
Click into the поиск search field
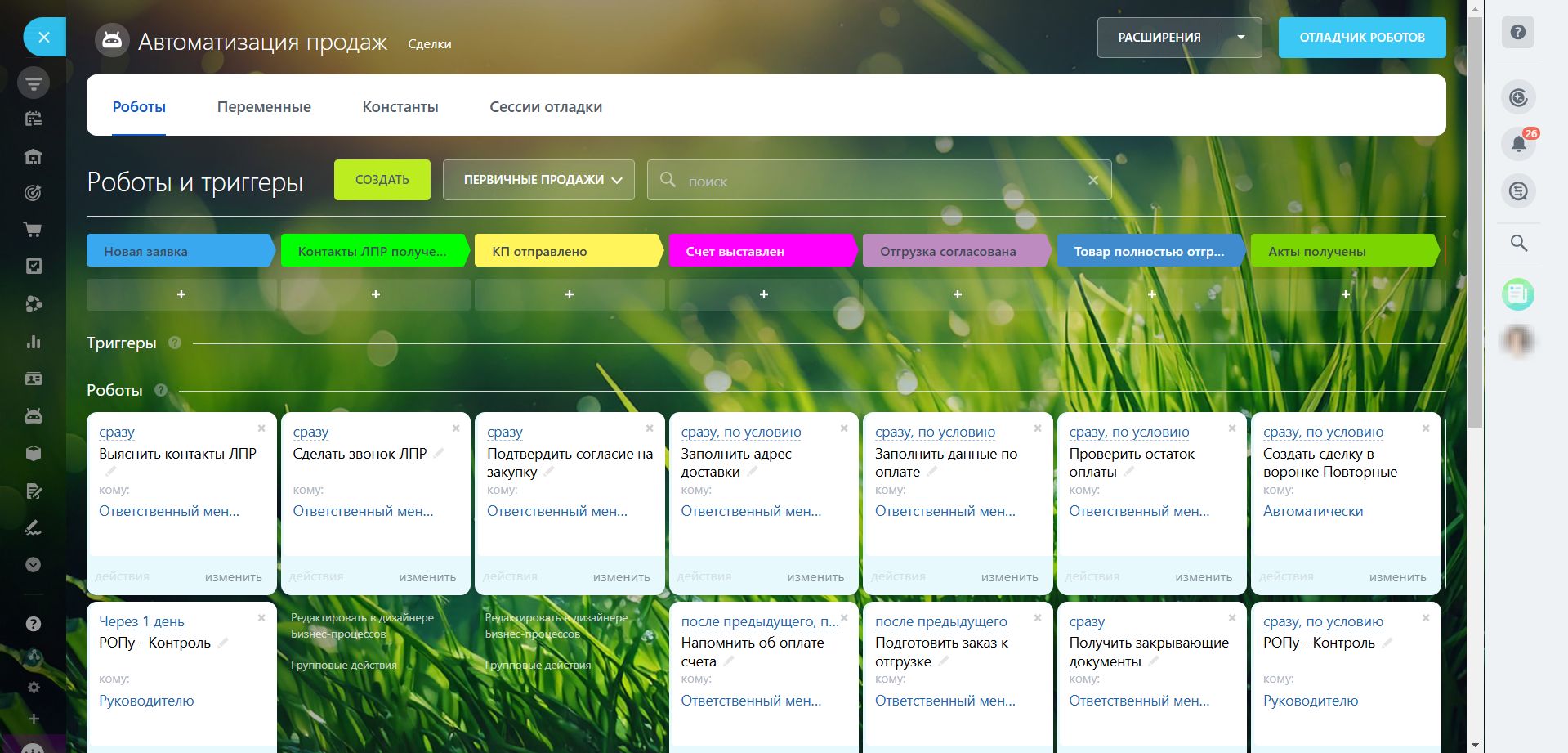pos(874,181)
